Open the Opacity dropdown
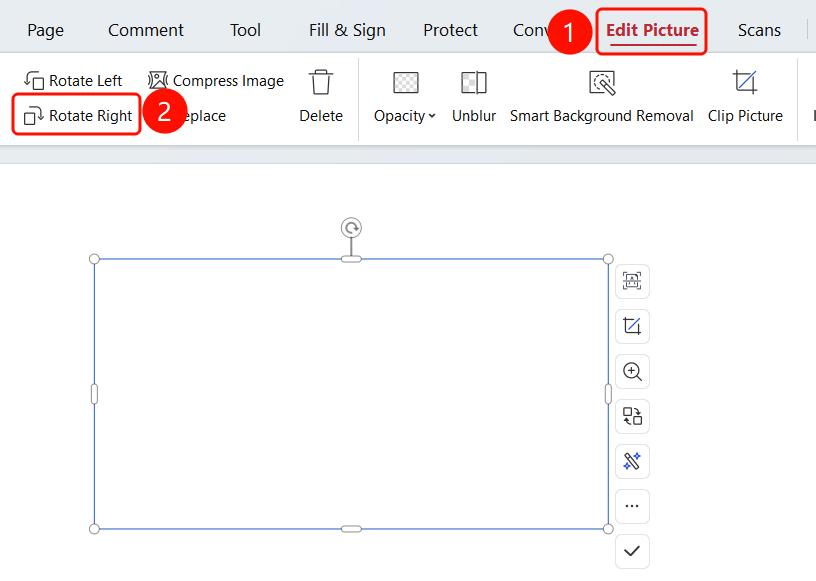The width and height of the screenshot is (816, 581). click(404, 97)
